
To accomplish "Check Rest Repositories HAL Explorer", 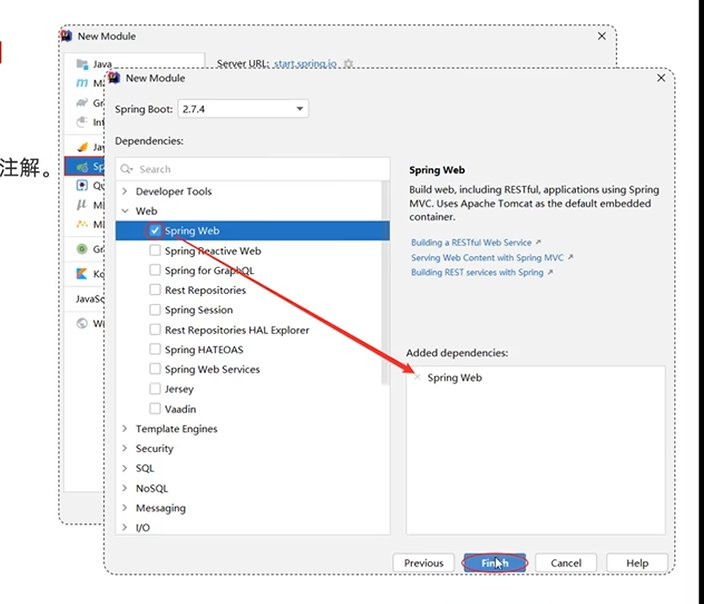I will click(155, 330).
